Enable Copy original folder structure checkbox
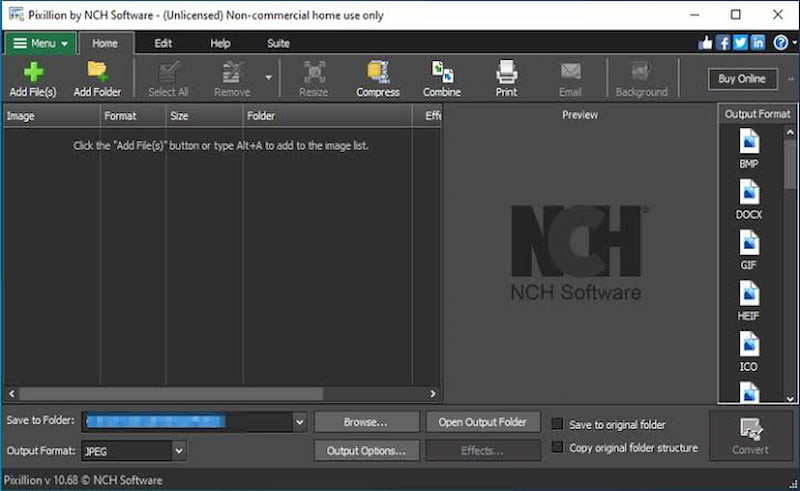 coord(557,447)
